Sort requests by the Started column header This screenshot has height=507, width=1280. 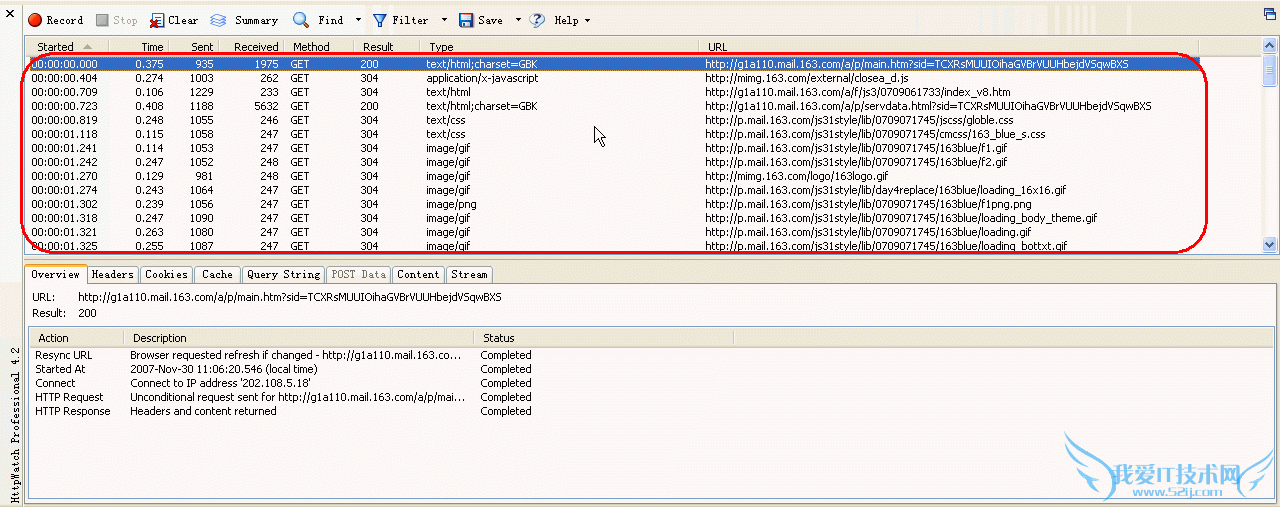56,47
